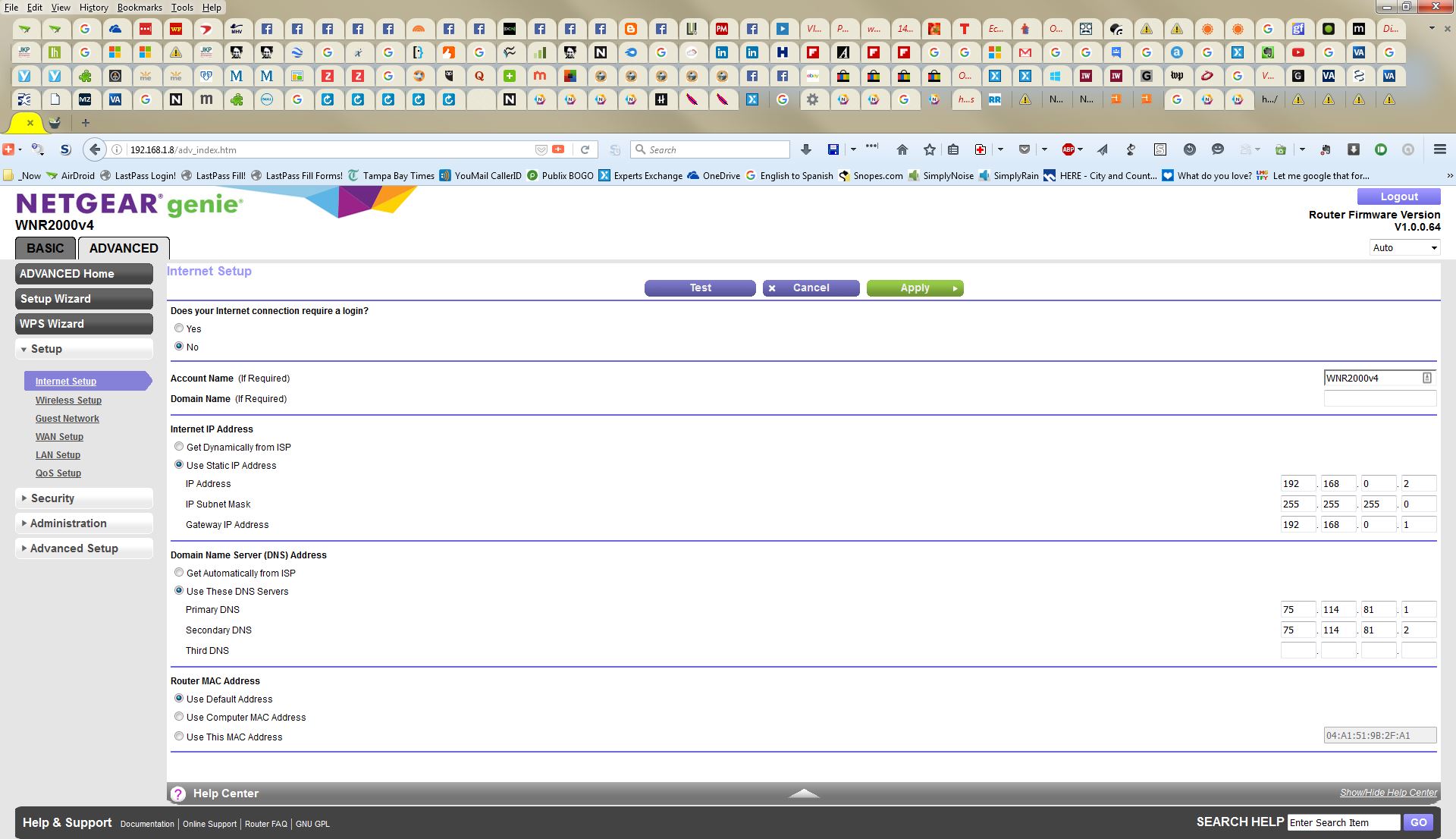Open Wireless Setup link
The height and width of the screenshot is (839, 1456).
(x=68, y=400)
